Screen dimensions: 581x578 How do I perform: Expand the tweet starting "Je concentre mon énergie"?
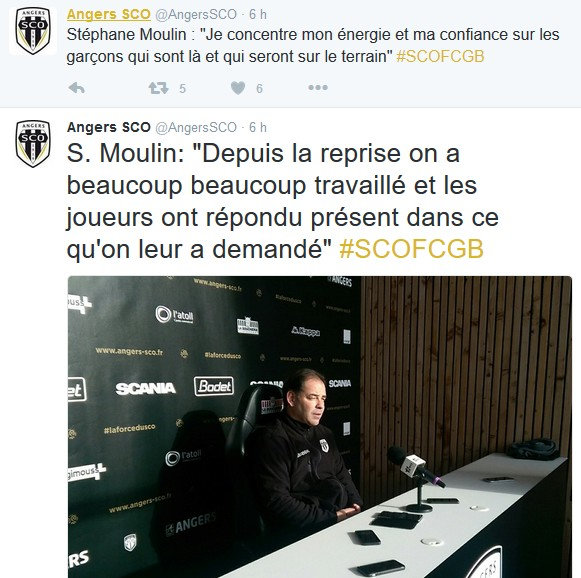point(313,46)
